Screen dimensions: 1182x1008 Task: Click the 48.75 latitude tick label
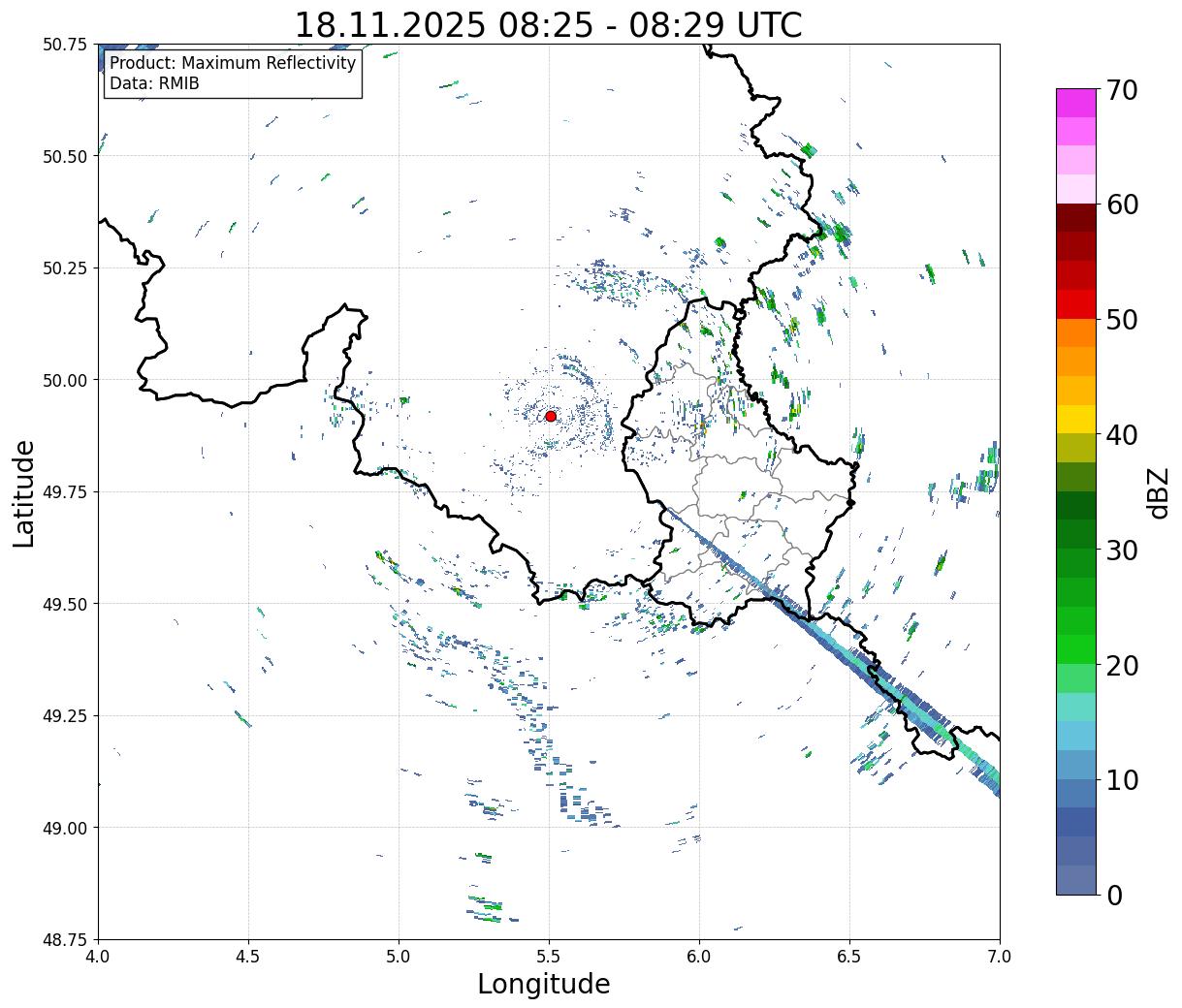pos(65,940)
